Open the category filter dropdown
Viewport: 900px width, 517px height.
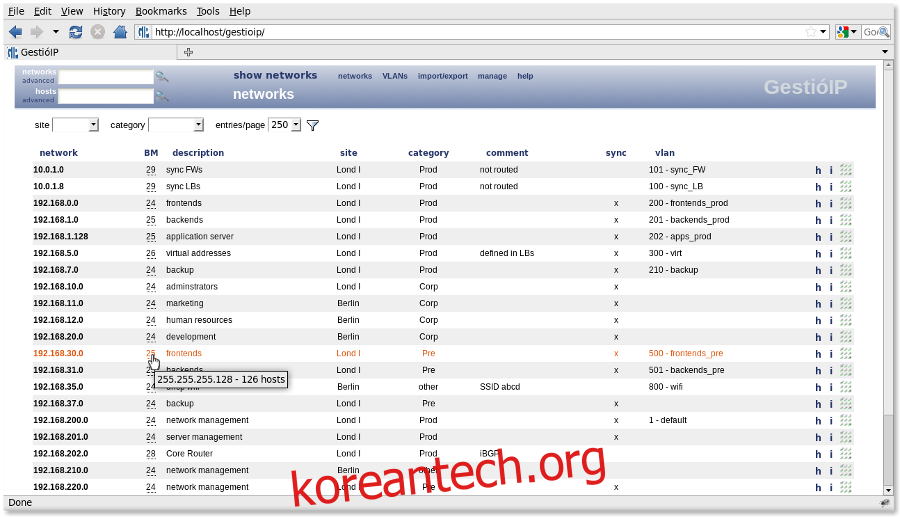[176, 125]
